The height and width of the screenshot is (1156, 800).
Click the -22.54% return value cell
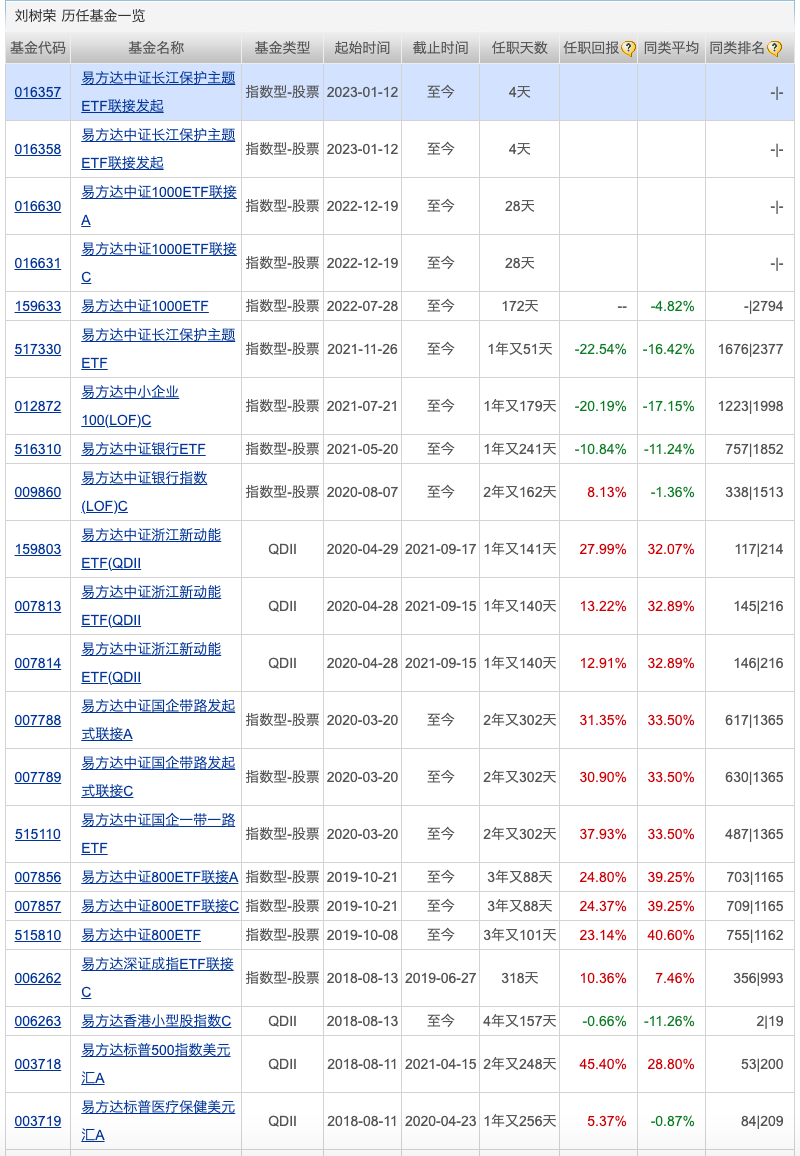[x=600, y=349]
